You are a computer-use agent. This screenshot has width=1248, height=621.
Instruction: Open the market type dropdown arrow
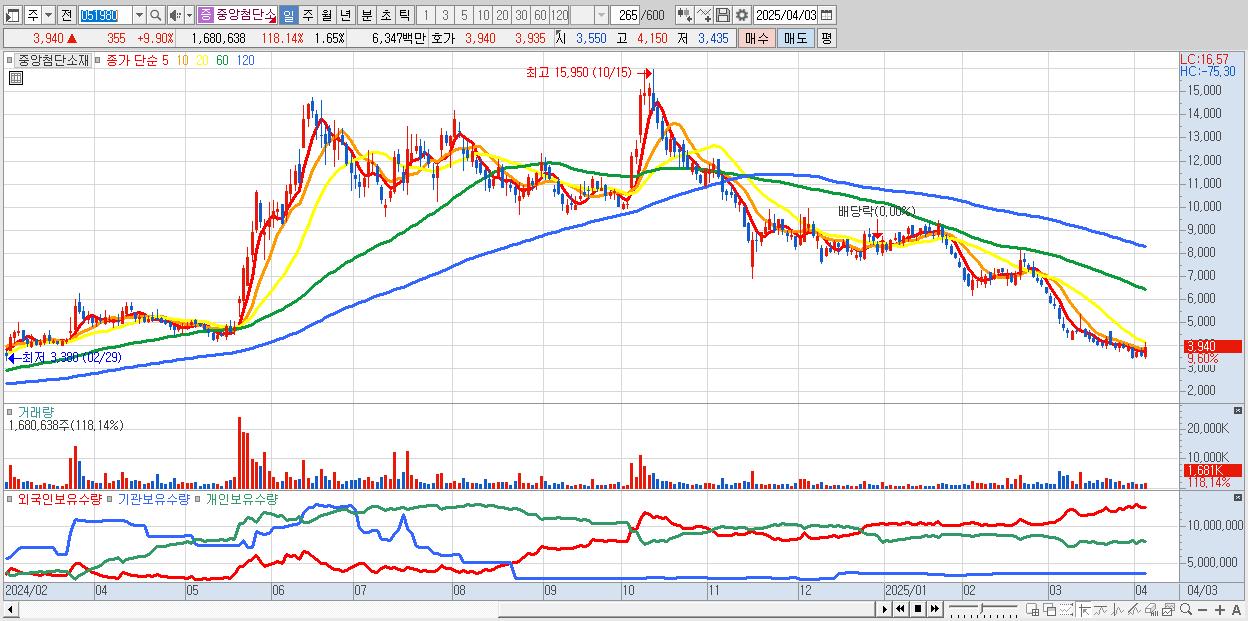pos(48,15)
